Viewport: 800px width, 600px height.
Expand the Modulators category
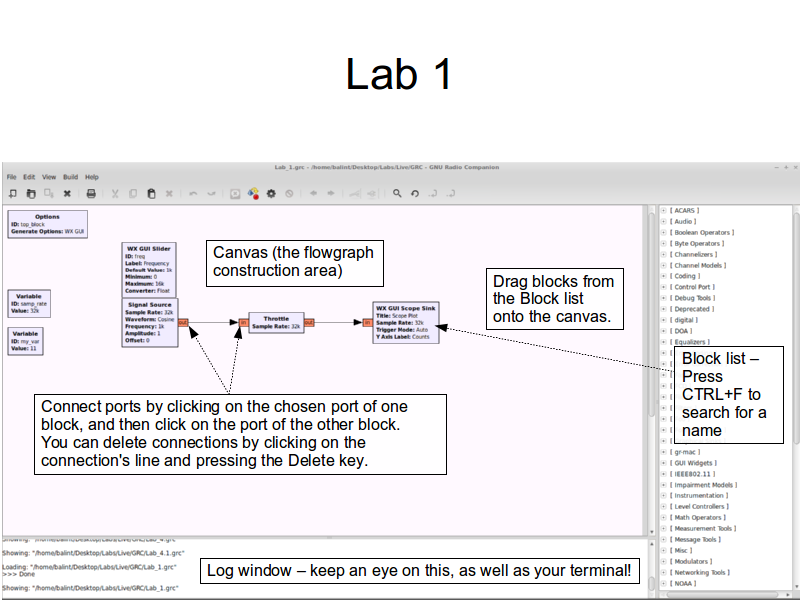pyautogui.click(x=663, y=561)
